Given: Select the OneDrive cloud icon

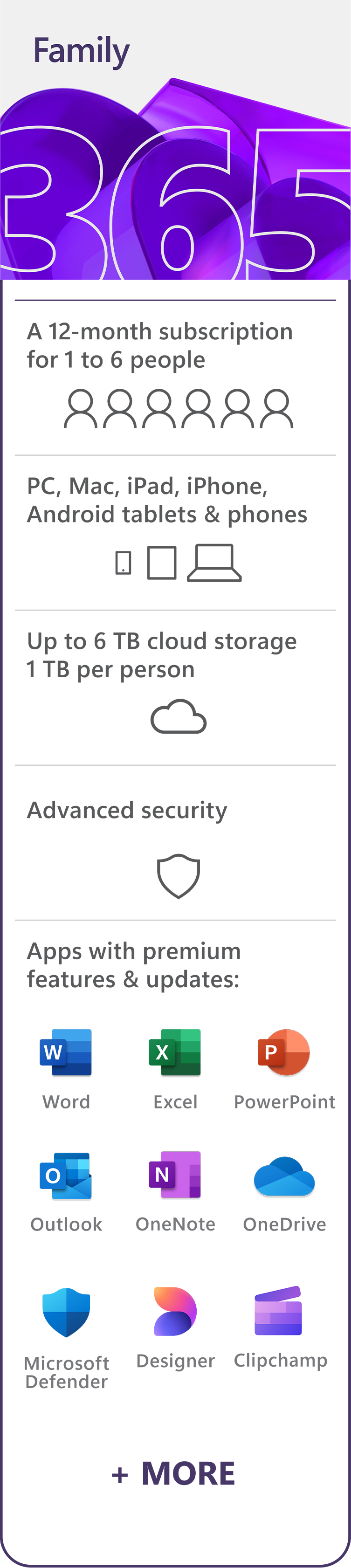Looking at the screenshot, I should [x=284, y=1176].
